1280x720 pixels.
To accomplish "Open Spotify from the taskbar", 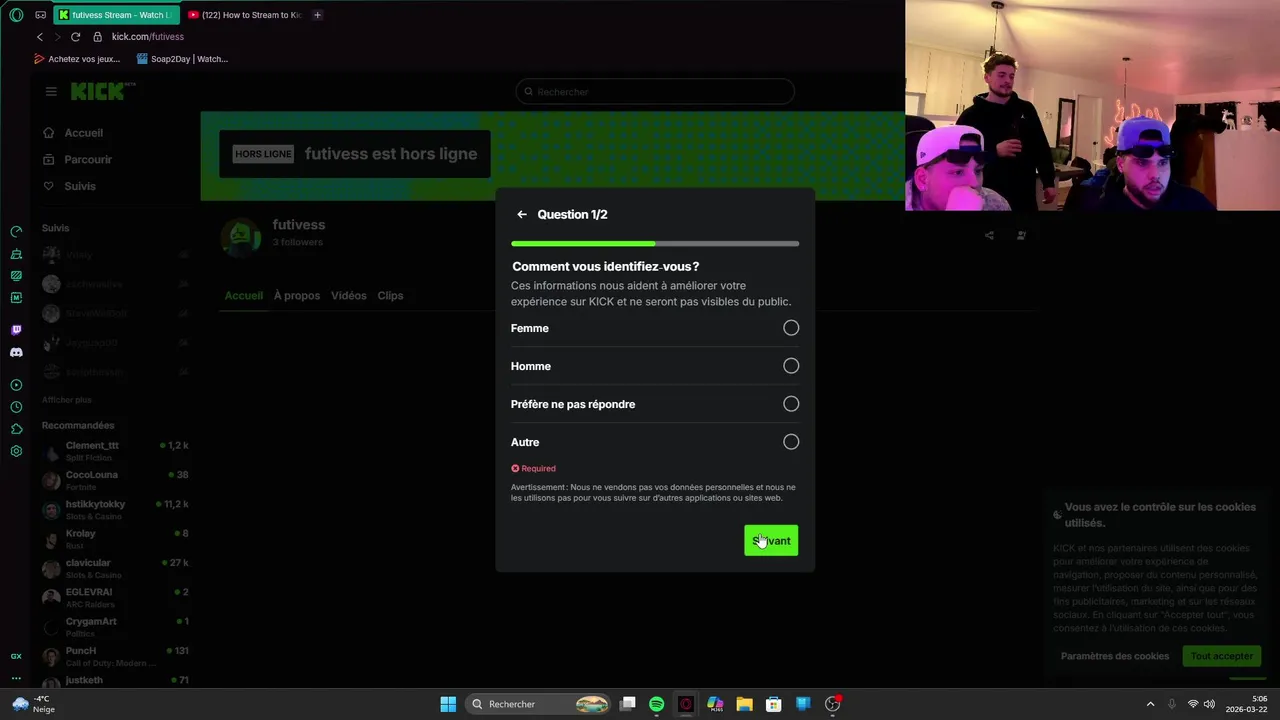I will [x=656, y=704].
